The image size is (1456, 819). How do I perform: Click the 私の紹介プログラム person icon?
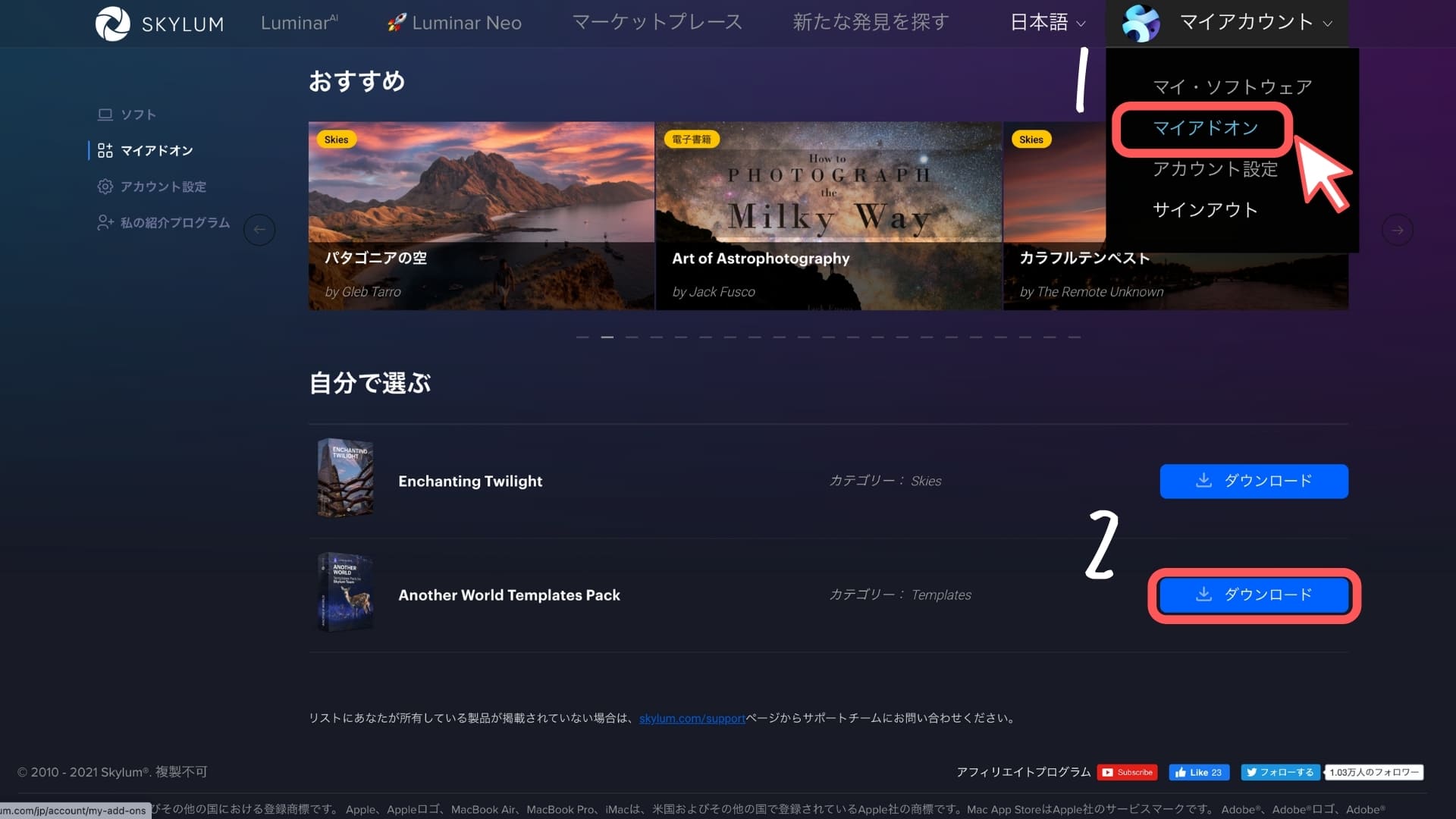pos(105,222)
